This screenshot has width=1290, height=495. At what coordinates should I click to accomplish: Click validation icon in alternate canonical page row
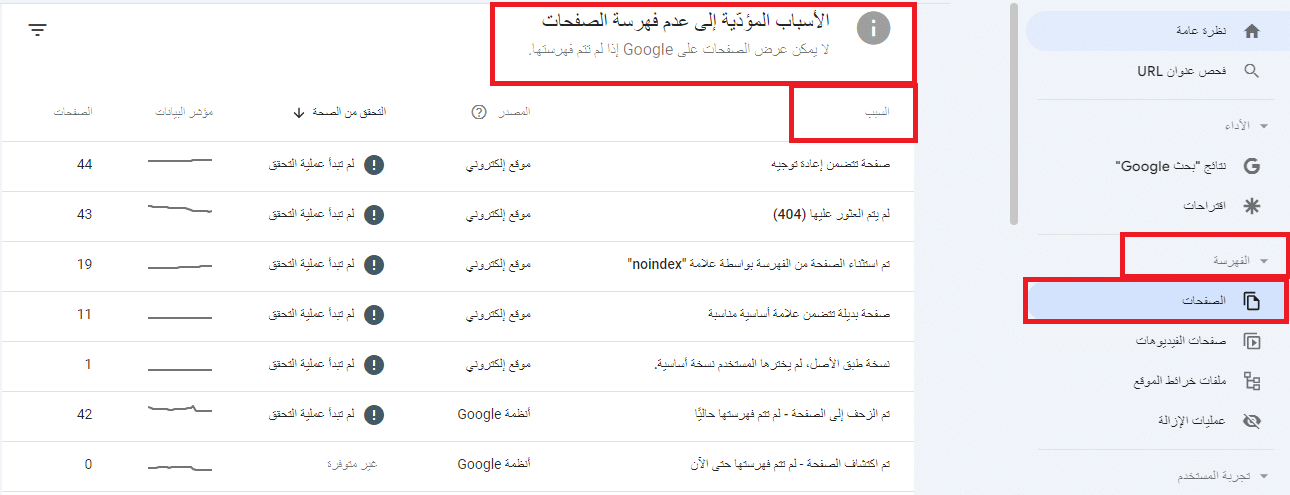coord(374,315)
